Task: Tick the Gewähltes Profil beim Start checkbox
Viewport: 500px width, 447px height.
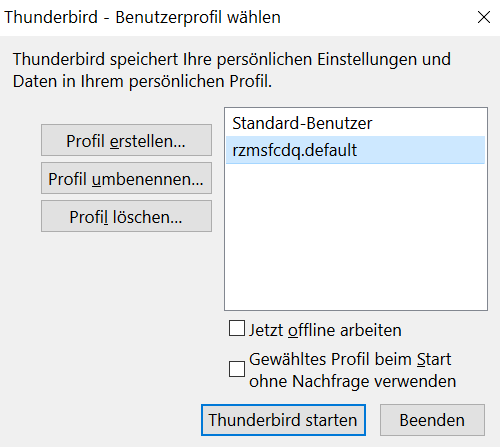Action: pyautogui.click(x=237, y=369)
